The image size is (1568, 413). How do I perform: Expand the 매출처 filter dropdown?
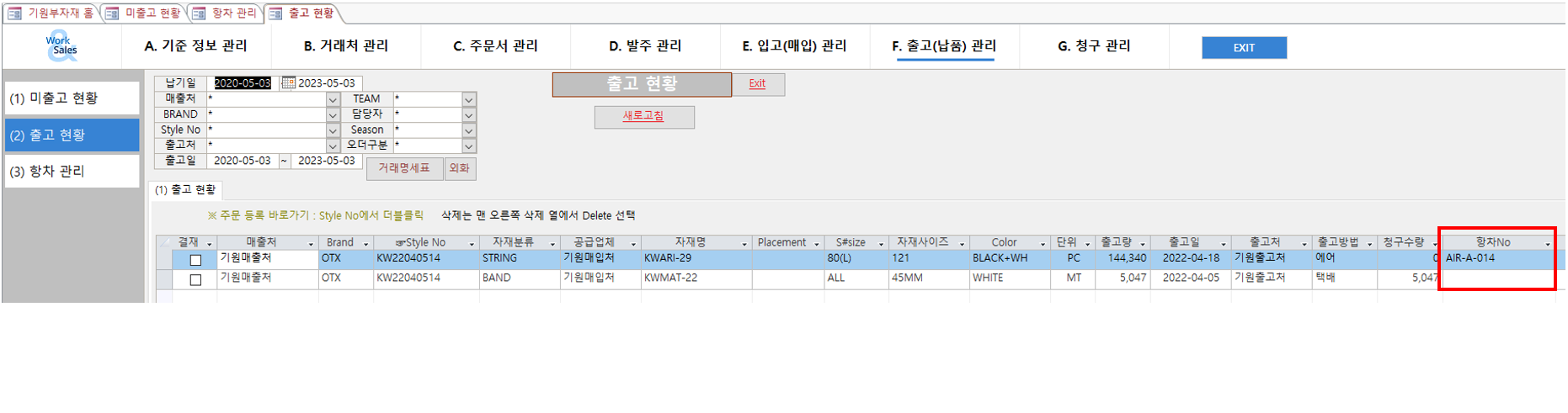333,99
